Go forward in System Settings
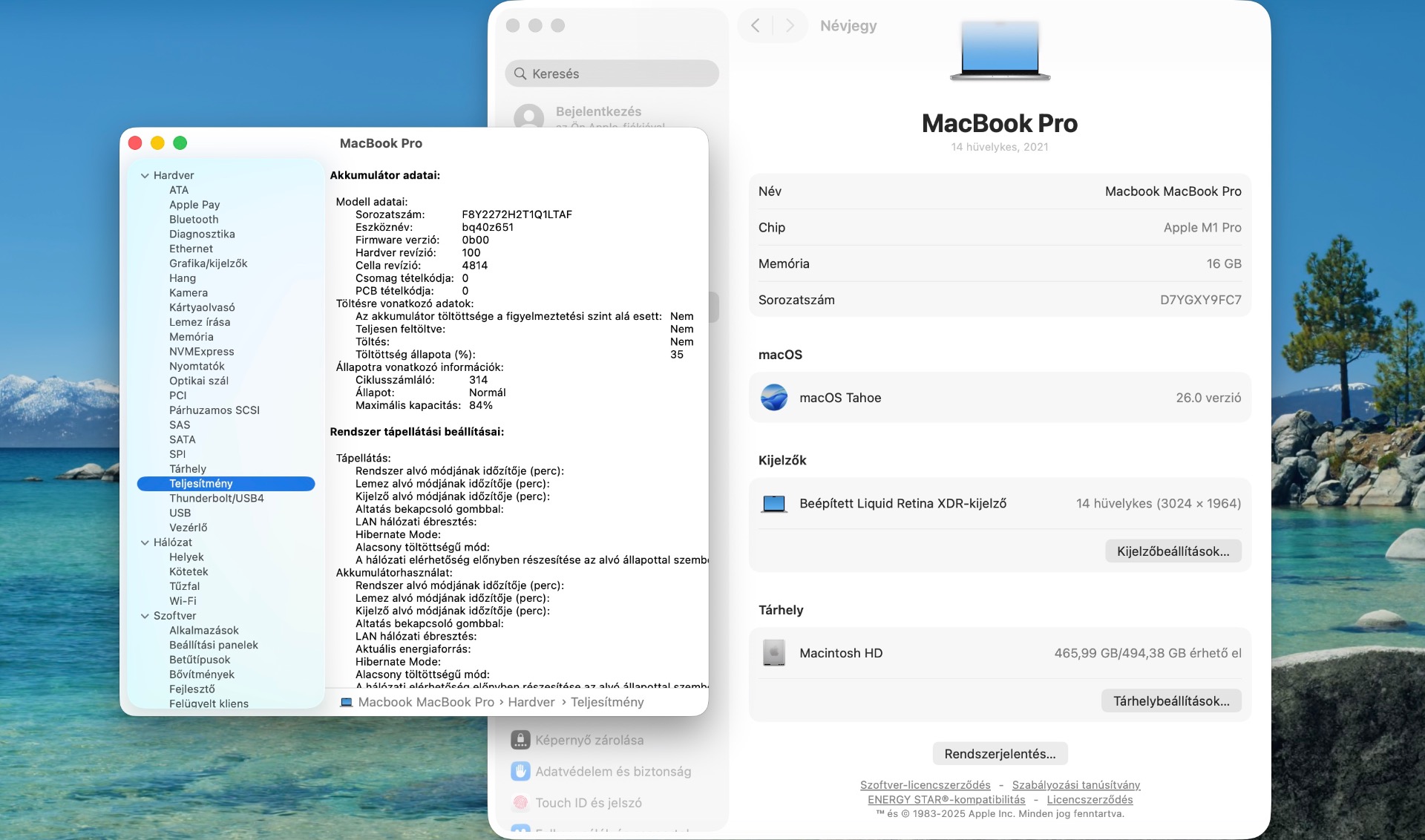The height and width of the screenshot is (840, 1425). pos(790,25)
